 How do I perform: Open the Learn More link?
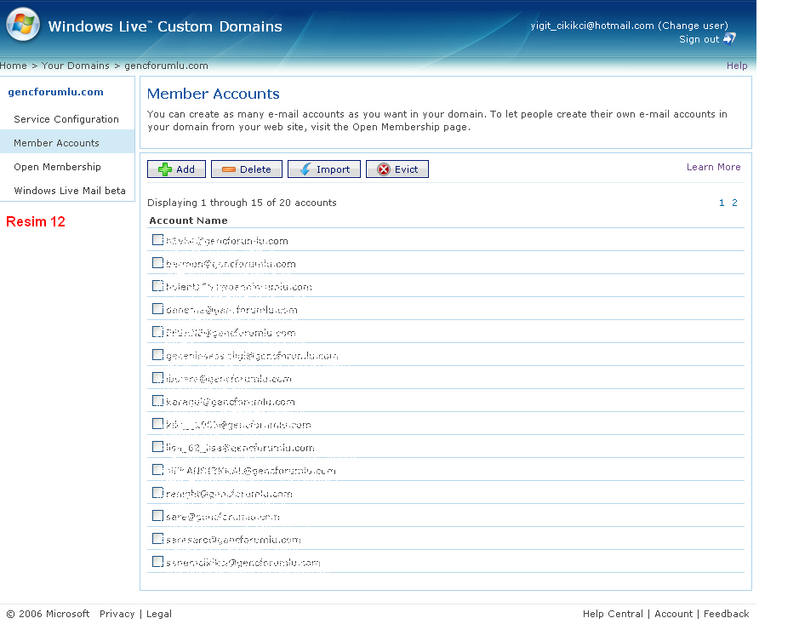tap(713, 167)
